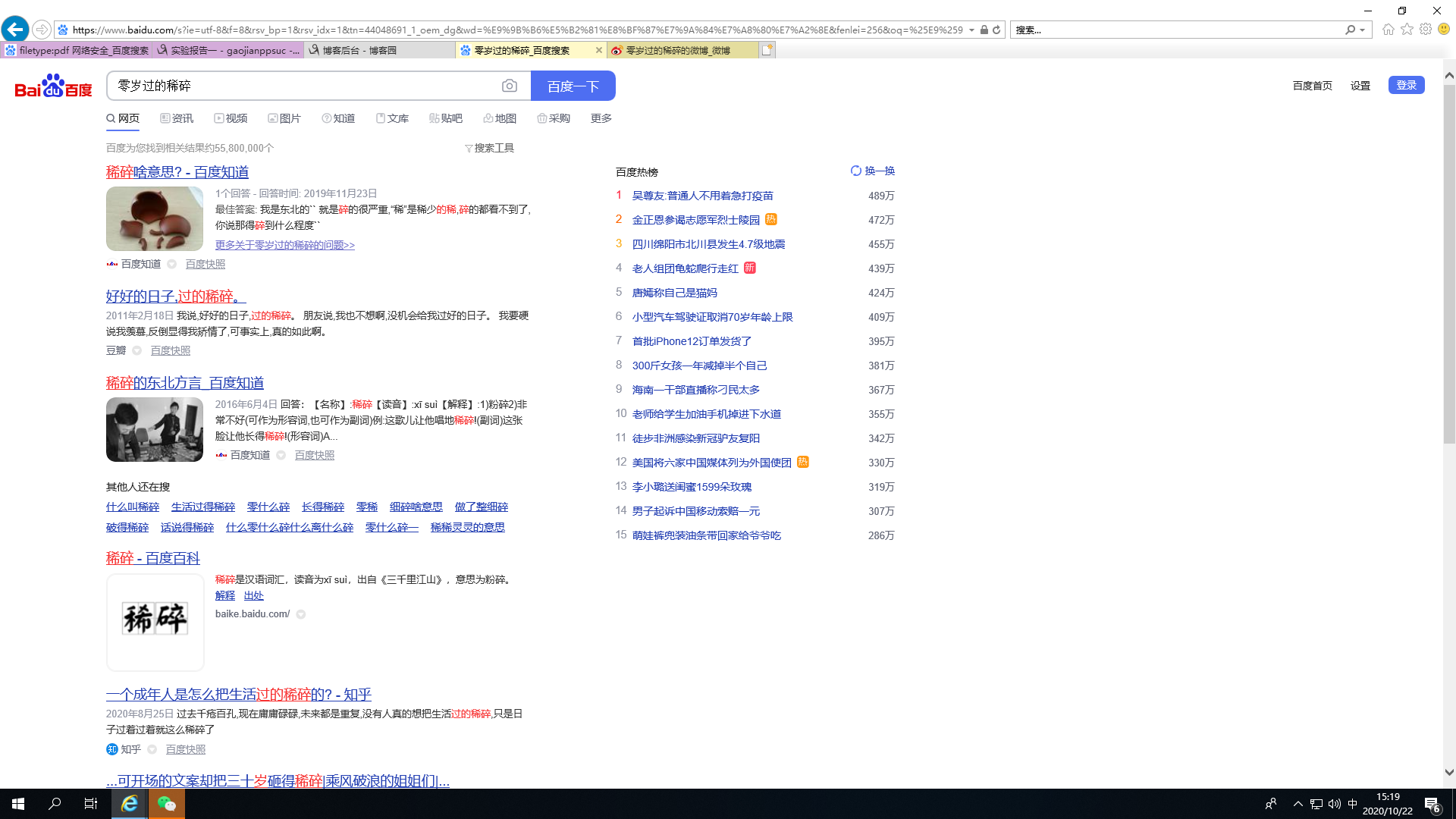Open the 稀碎 - 百度百科 result link

click(x=153, y=559)
